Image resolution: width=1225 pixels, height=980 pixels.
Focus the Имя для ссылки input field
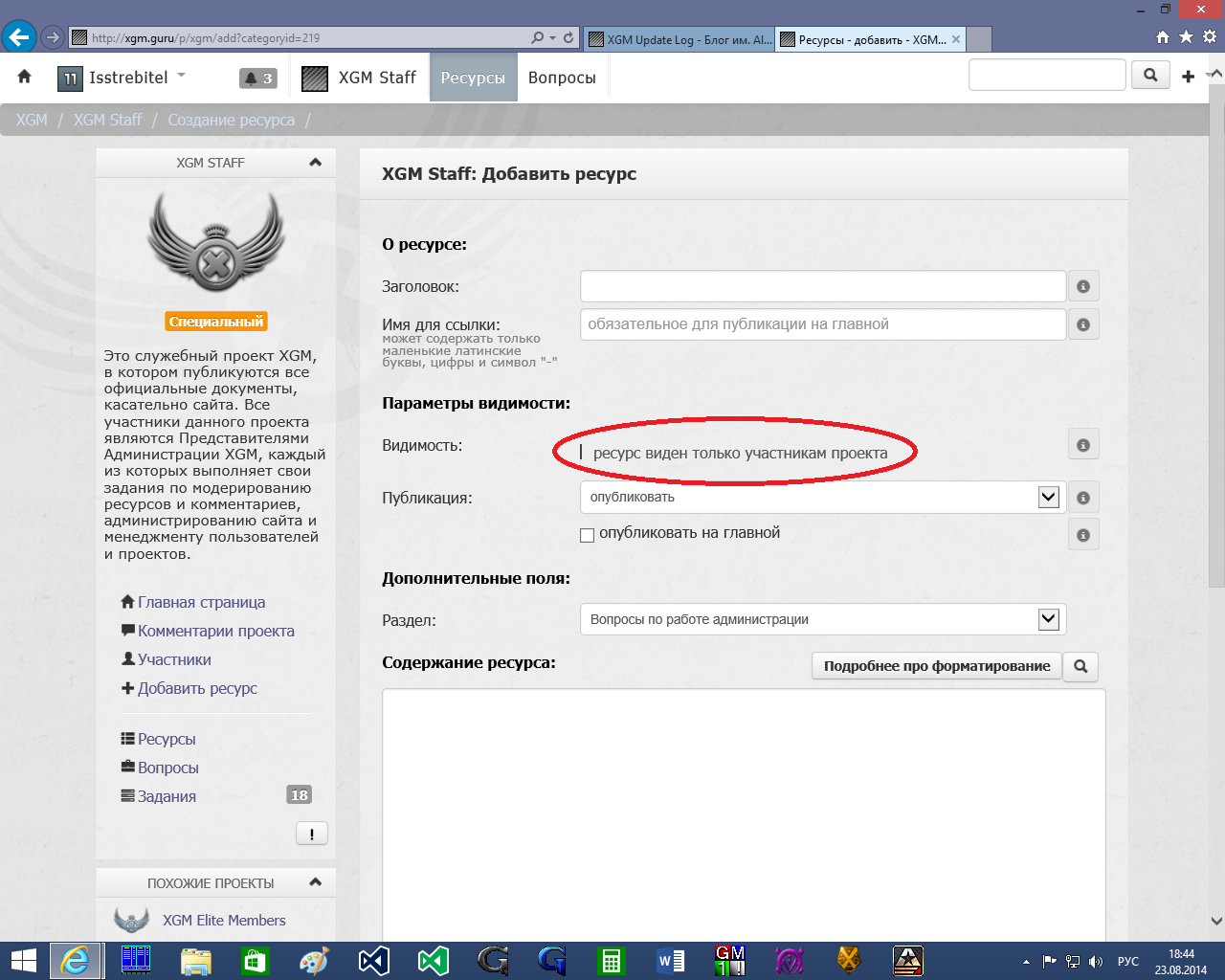[823, 324]
